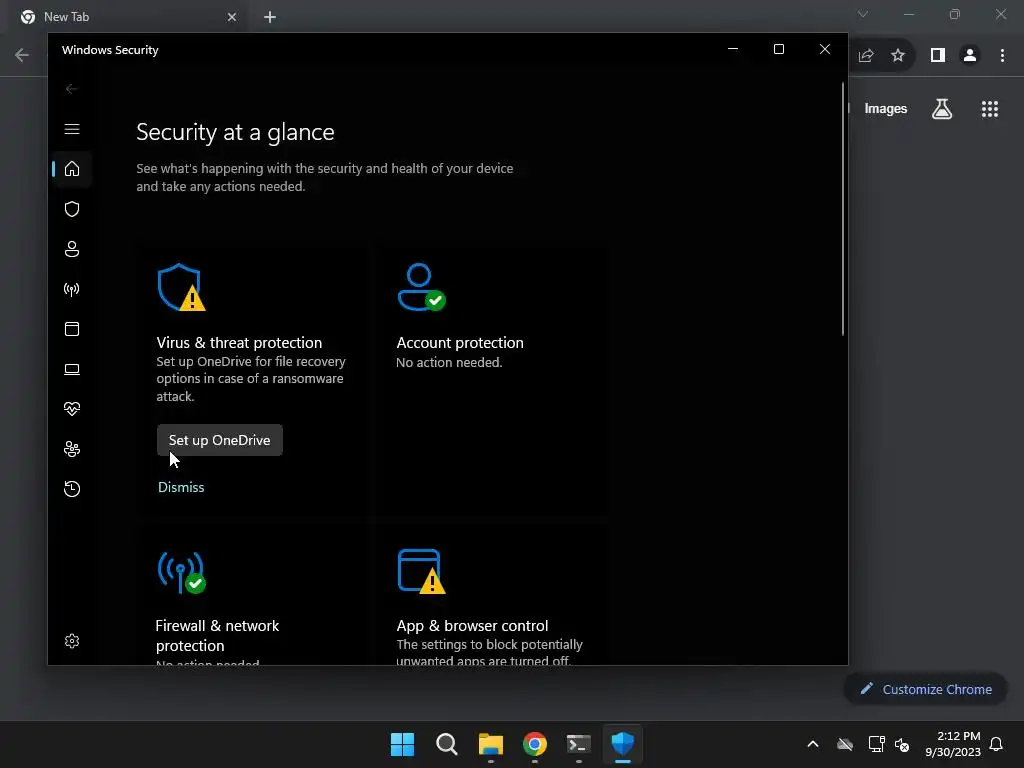Dismiss the OneDrive recommendation
Viewport: 1024px width, 768px height.
click(181, 487)
